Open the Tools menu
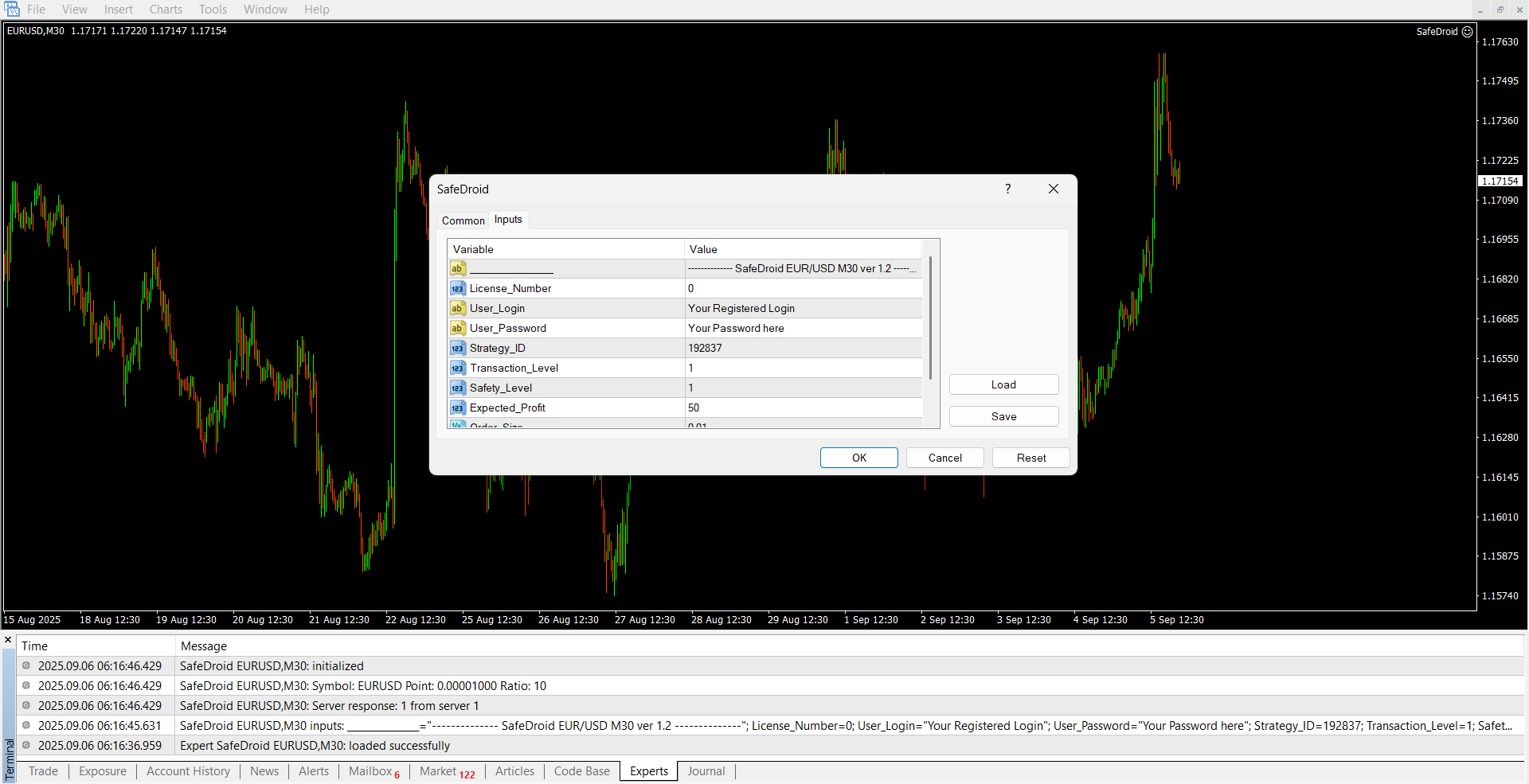The image size is (1529, 784). (213, 10)
